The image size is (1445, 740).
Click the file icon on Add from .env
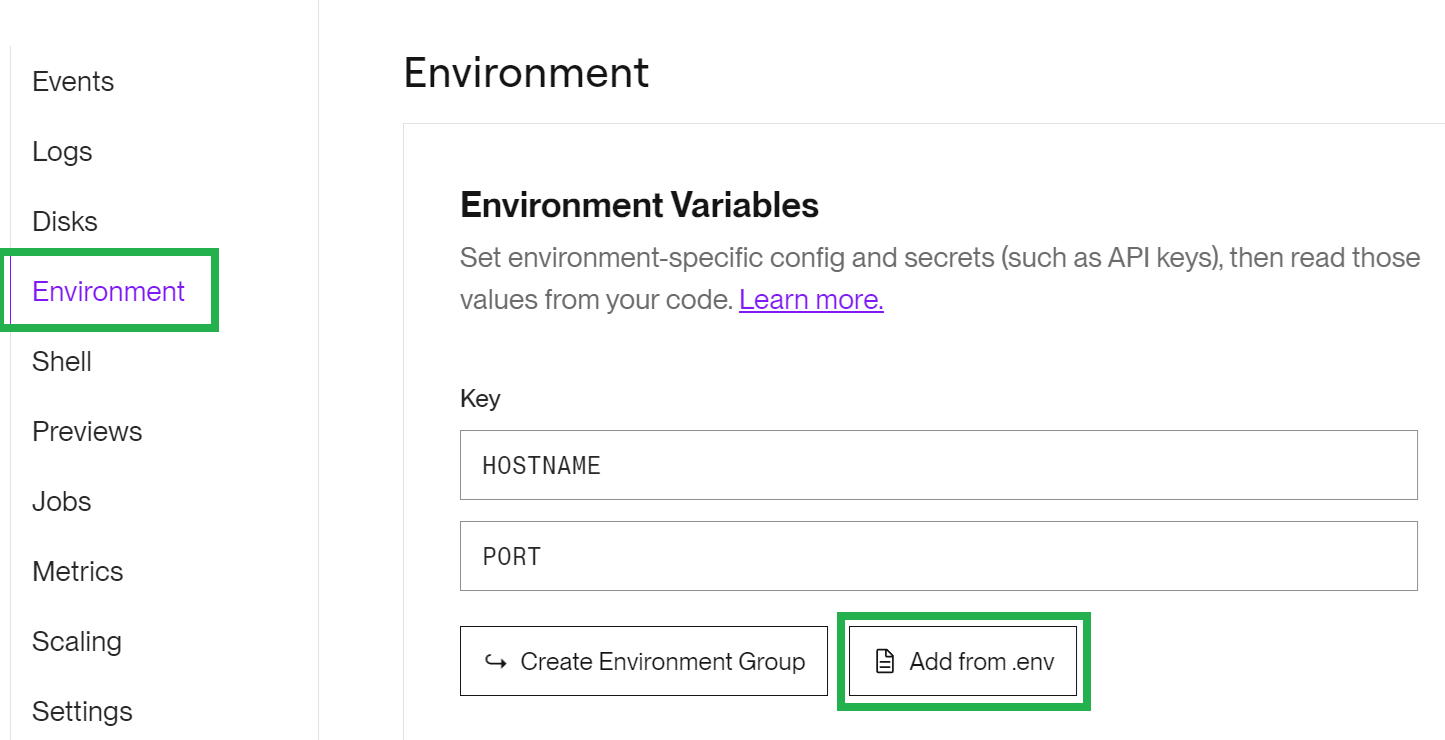pyautogui.click(x=884, y=661)
